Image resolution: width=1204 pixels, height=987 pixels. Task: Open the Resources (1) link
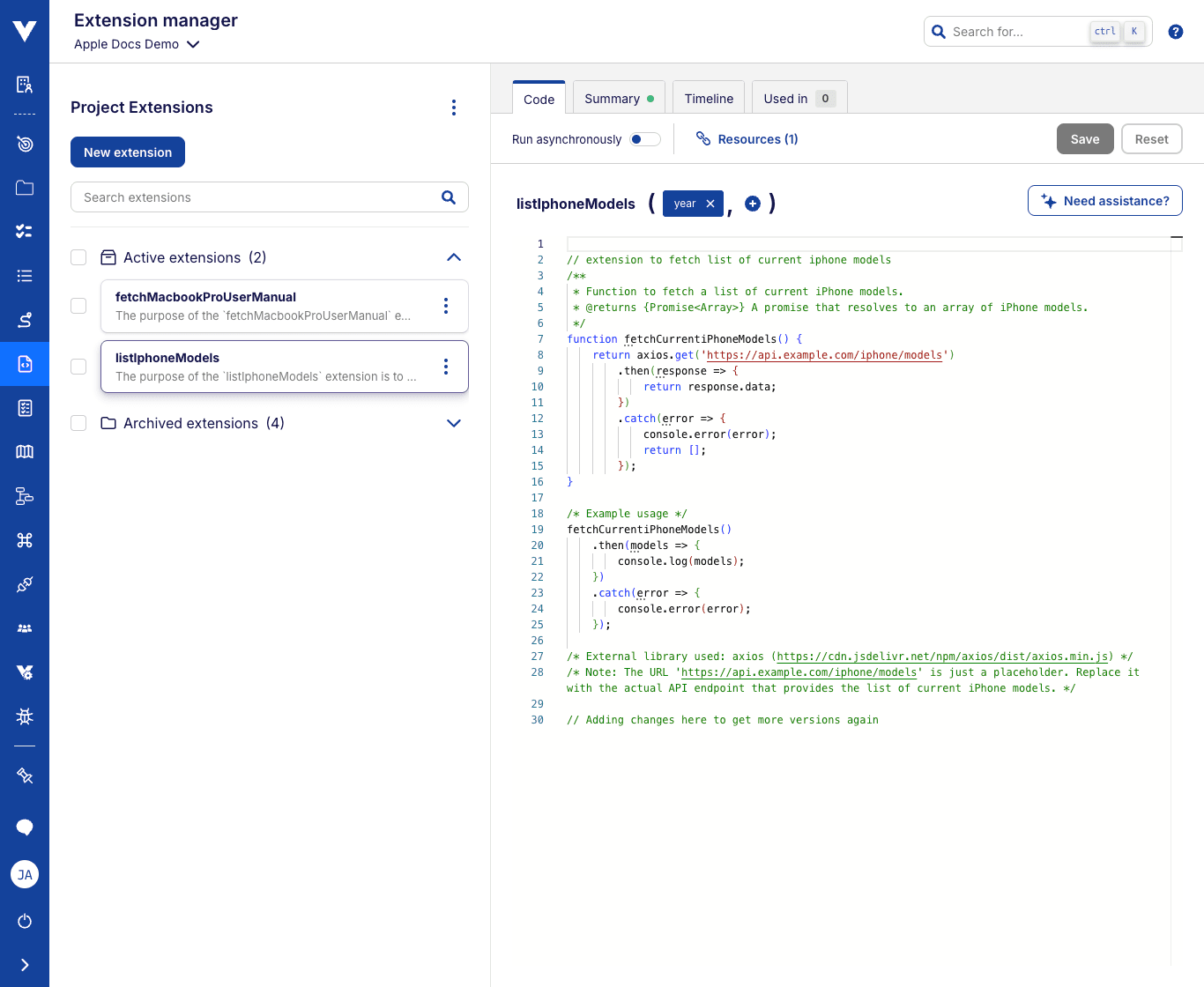click(747, 138)
